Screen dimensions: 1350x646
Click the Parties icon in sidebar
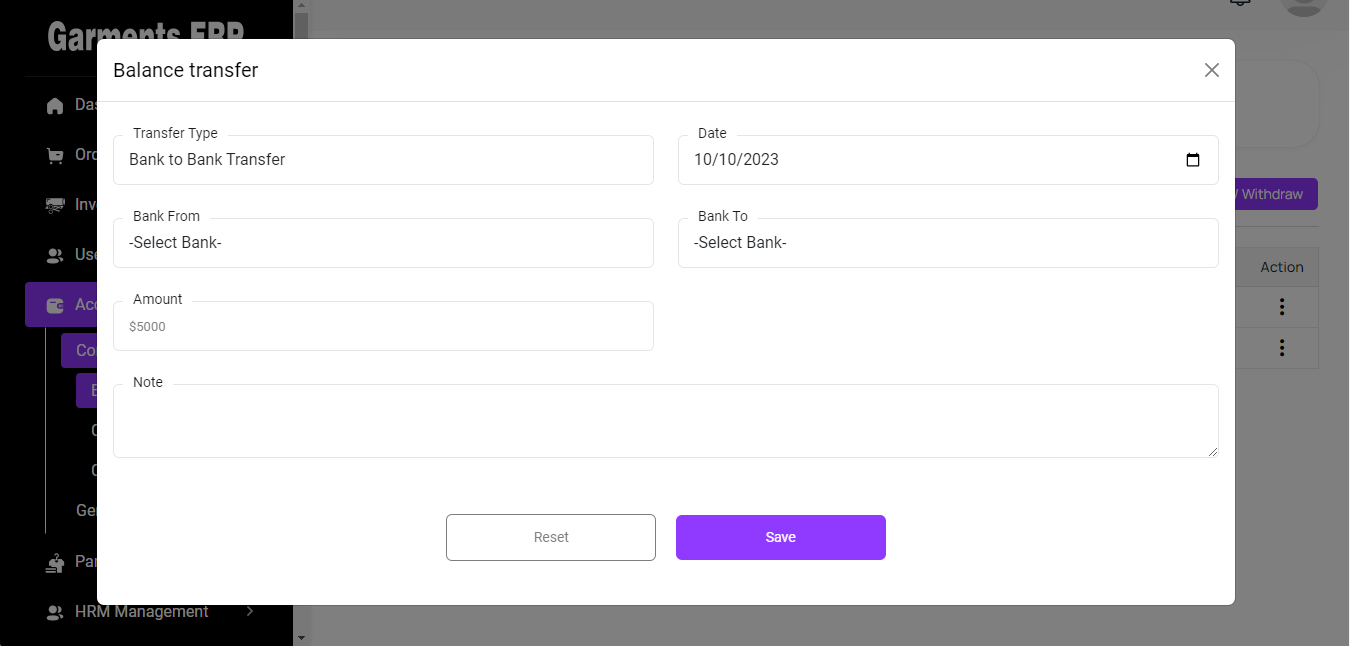coord(56,563)
